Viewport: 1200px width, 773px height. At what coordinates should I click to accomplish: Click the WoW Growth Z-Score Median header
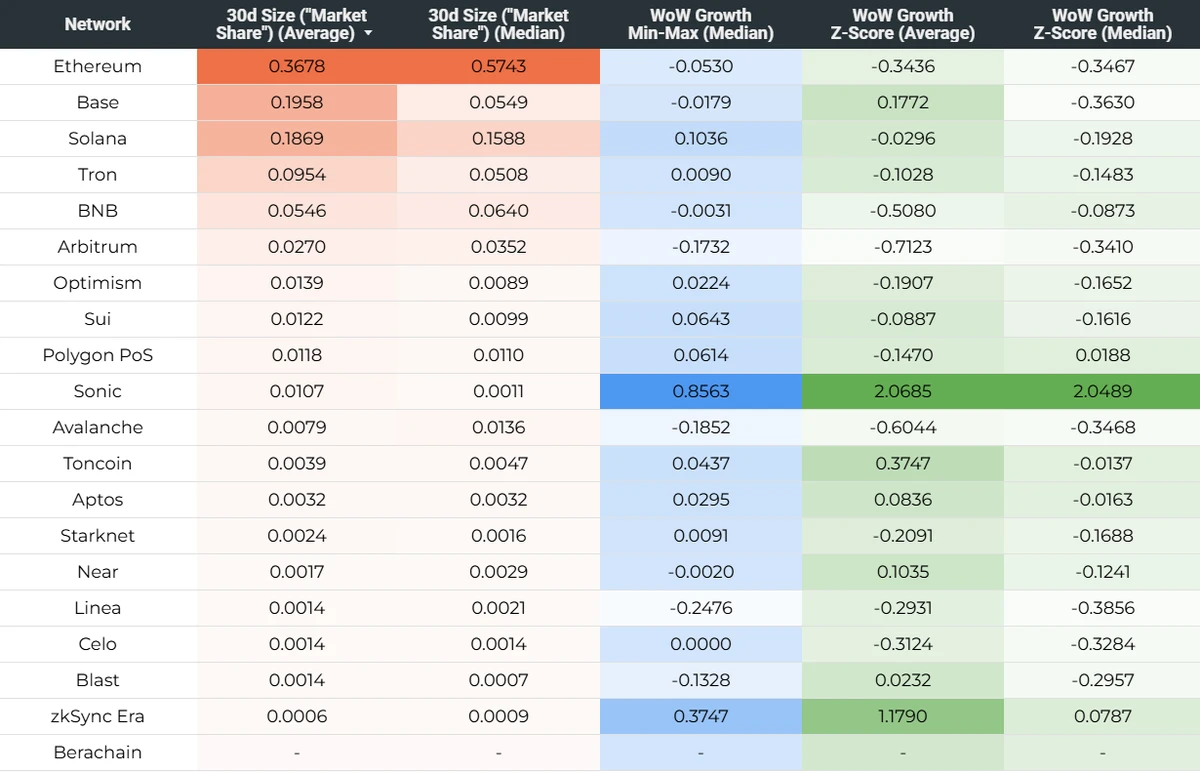[x=1102, y=24]
